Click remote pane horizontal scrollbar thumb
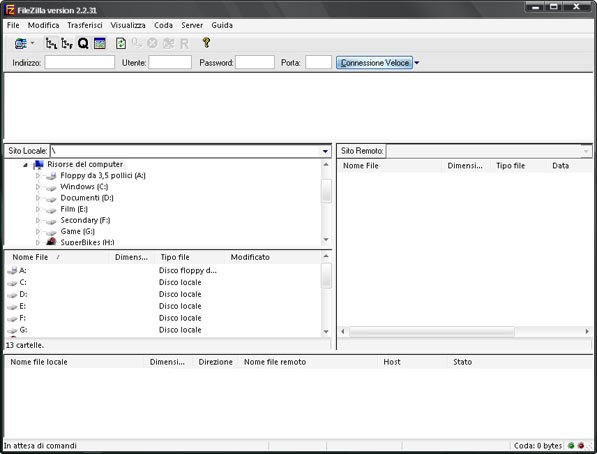The image size is (597, 454). [x=432, y=331]
